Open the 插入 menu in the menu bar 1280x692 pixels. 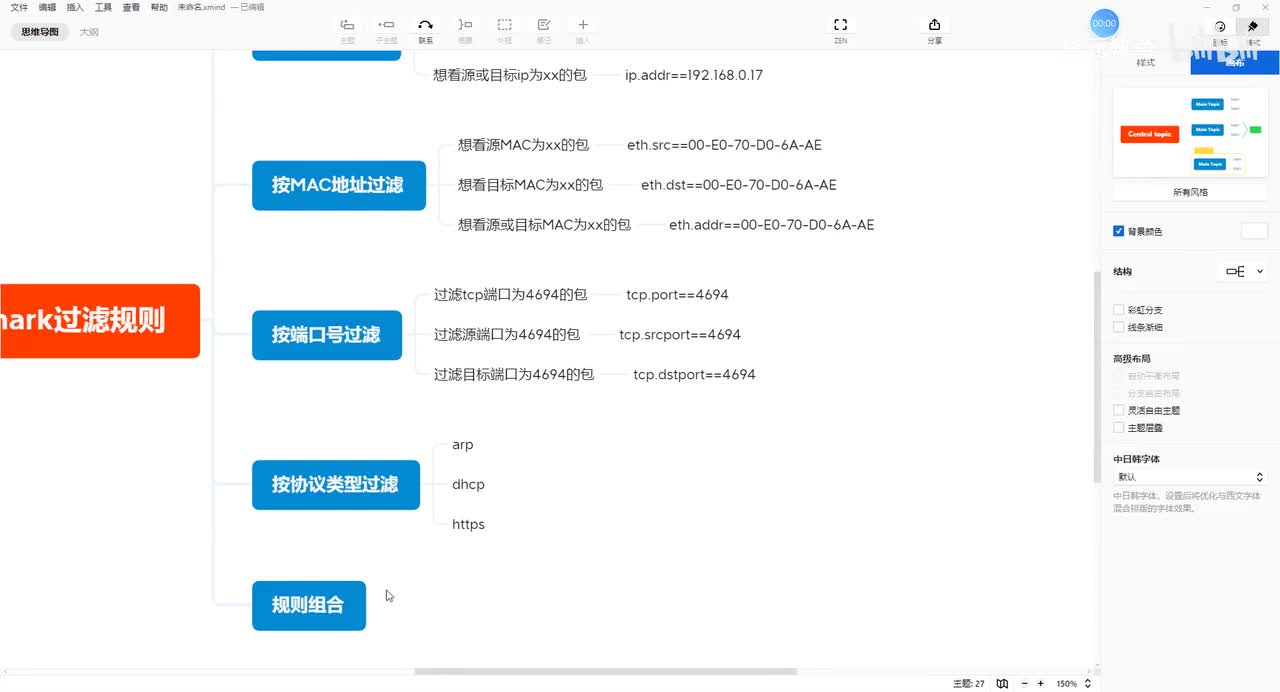click(x=75, y=7)
